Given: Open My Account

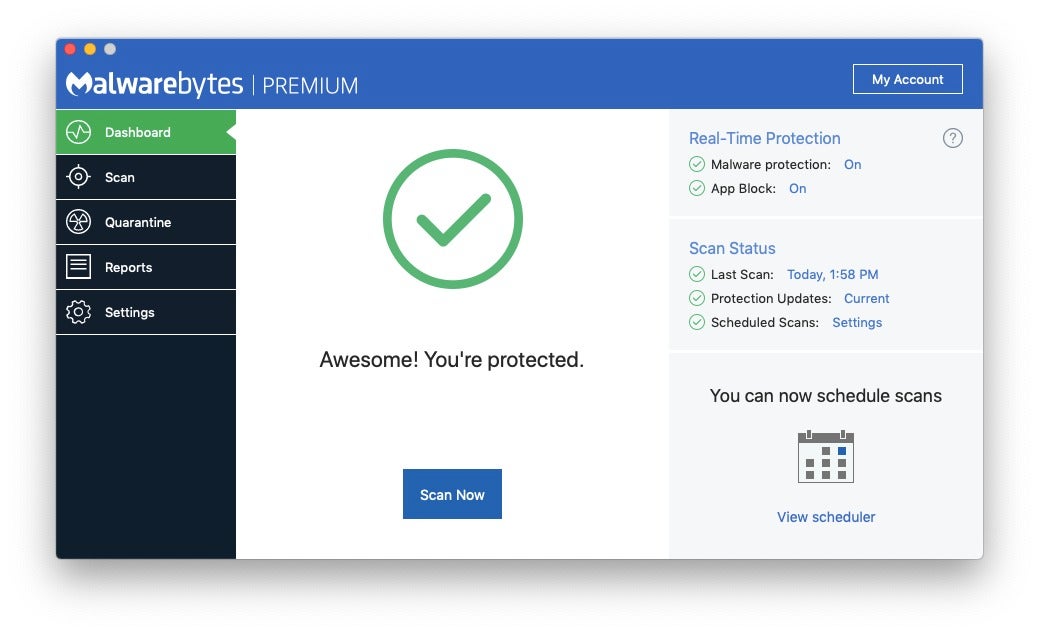Looking at the screenshot, I should [x=907, y=79].
